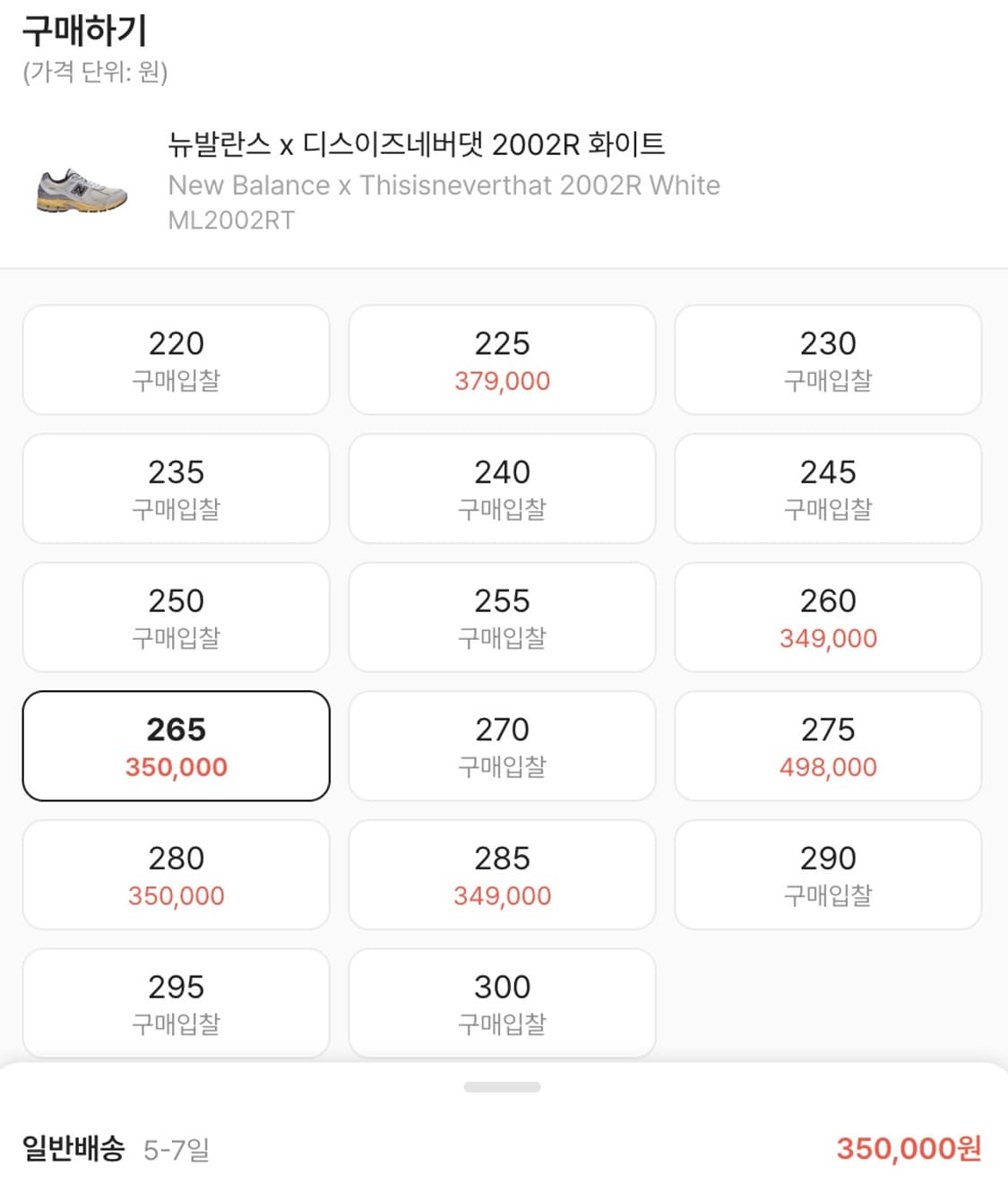Select size 300 bid button

point(502,1003)
